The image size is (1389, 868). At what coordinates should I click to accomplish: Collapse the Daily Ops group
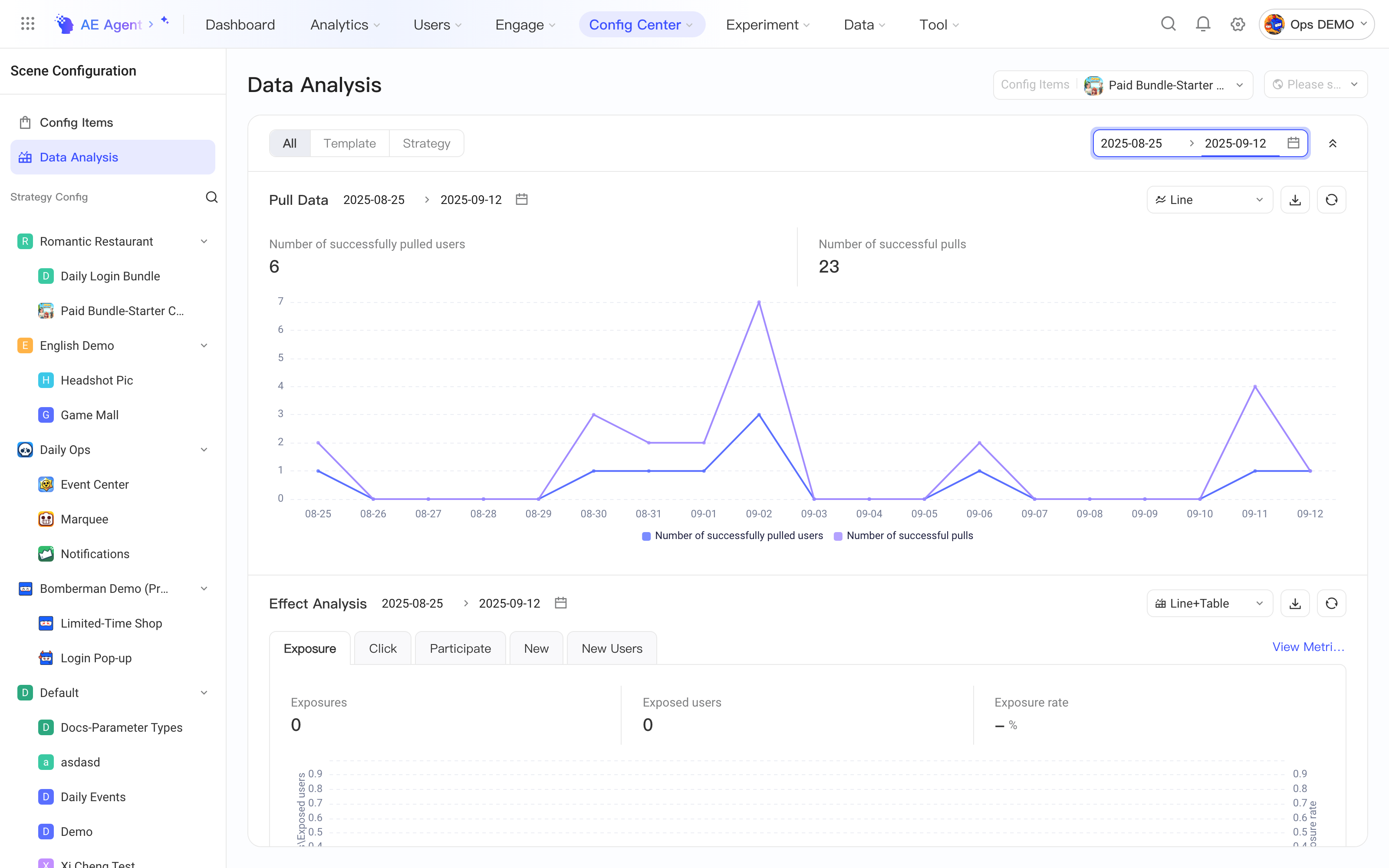pyautogui.click(x=204, y=450)
